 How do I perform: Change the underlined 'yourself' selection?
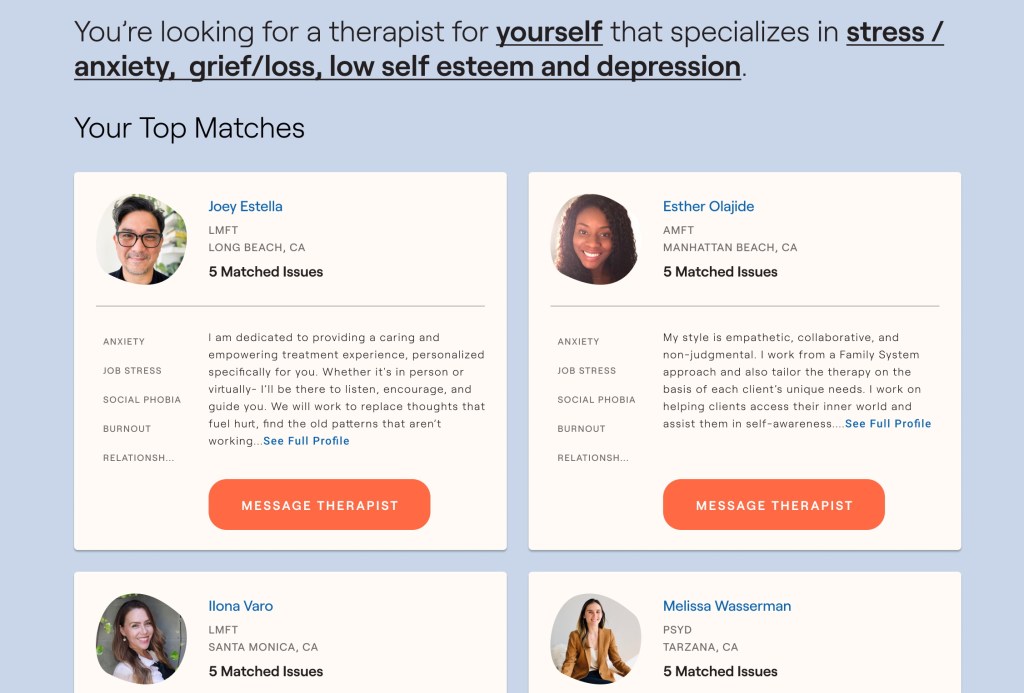tap(549, 33)
